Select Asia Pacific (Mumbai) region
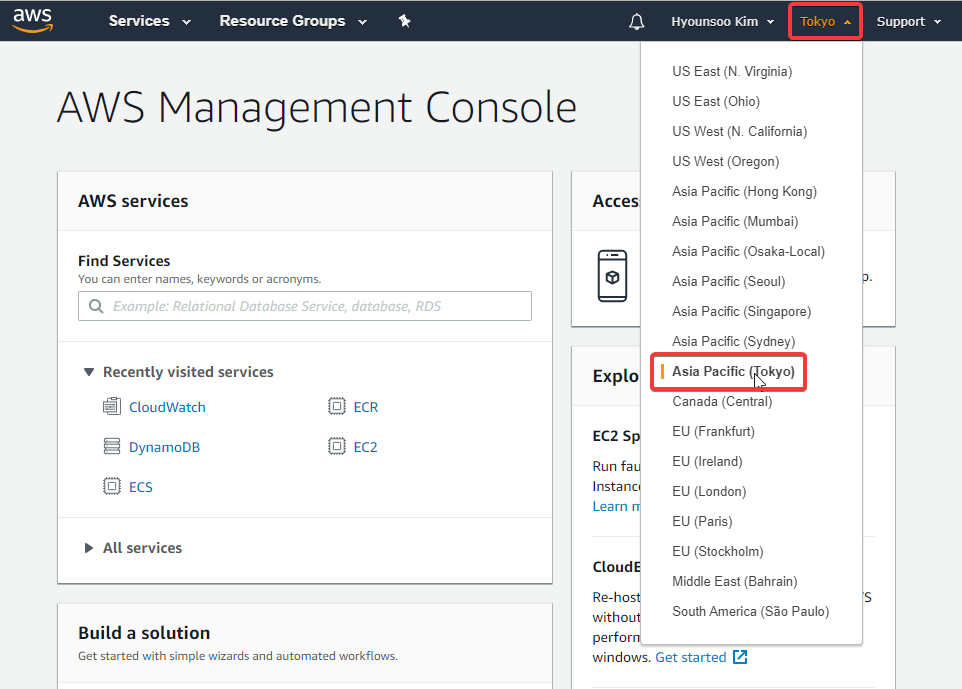The image size is (962, 689). (x=735, y=221)
